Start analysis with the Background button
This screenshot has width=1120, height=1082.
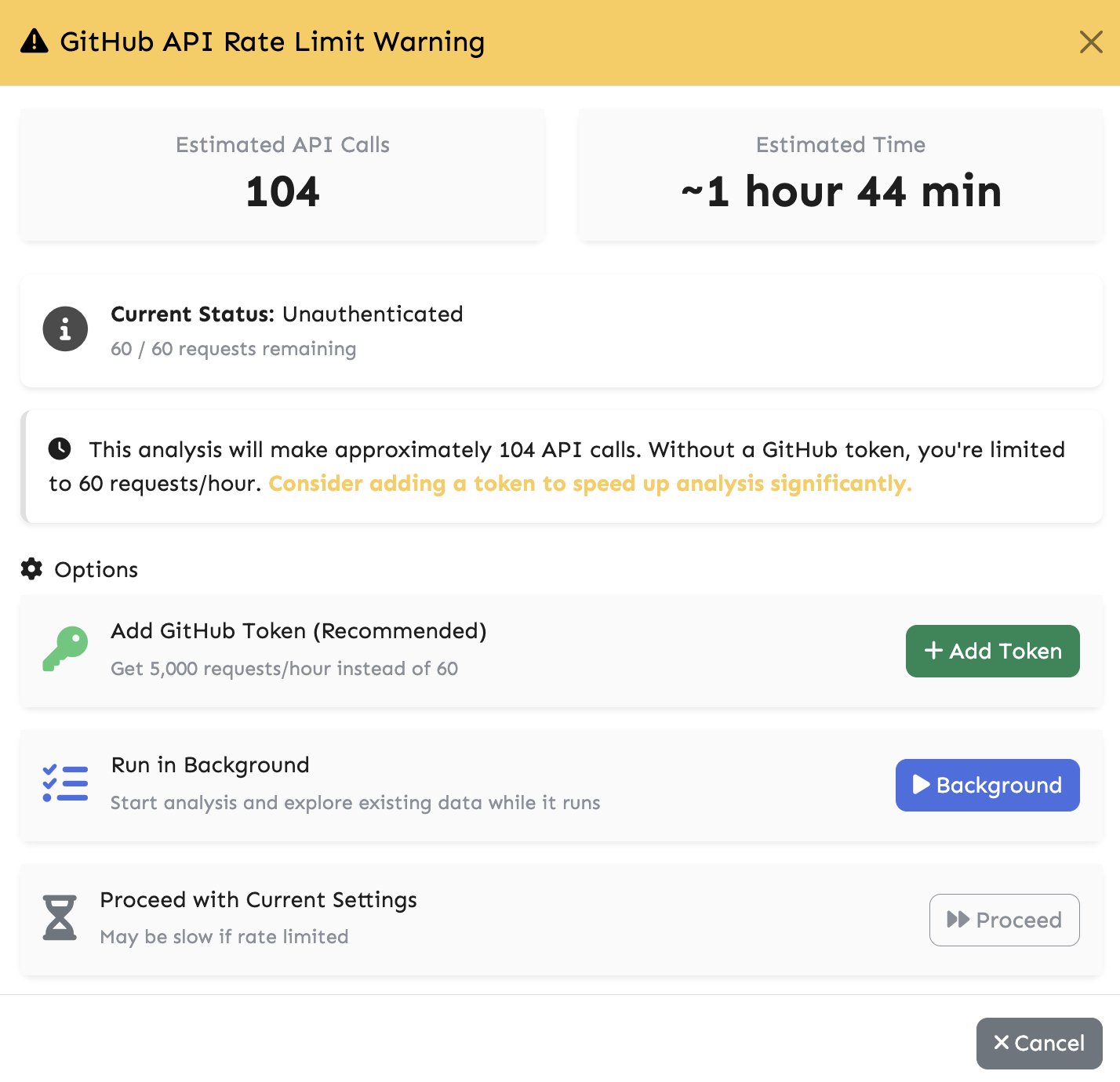coord(987,785)
